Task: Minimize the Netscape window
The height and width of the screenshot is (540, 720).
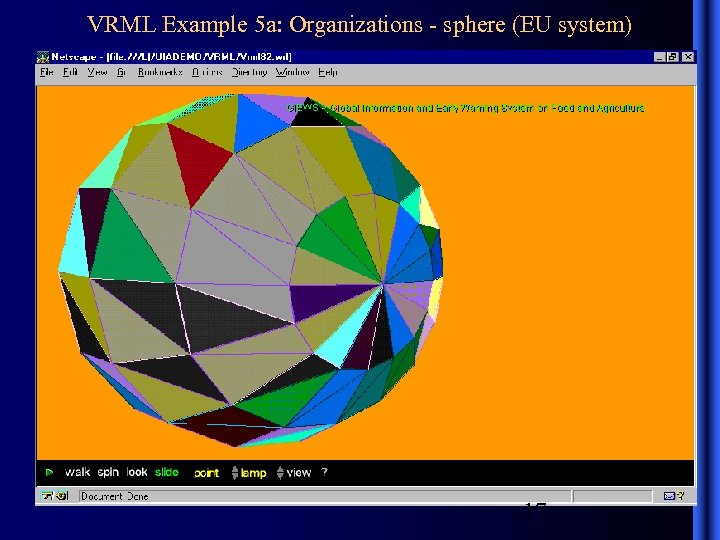Action: pos(659,57)
